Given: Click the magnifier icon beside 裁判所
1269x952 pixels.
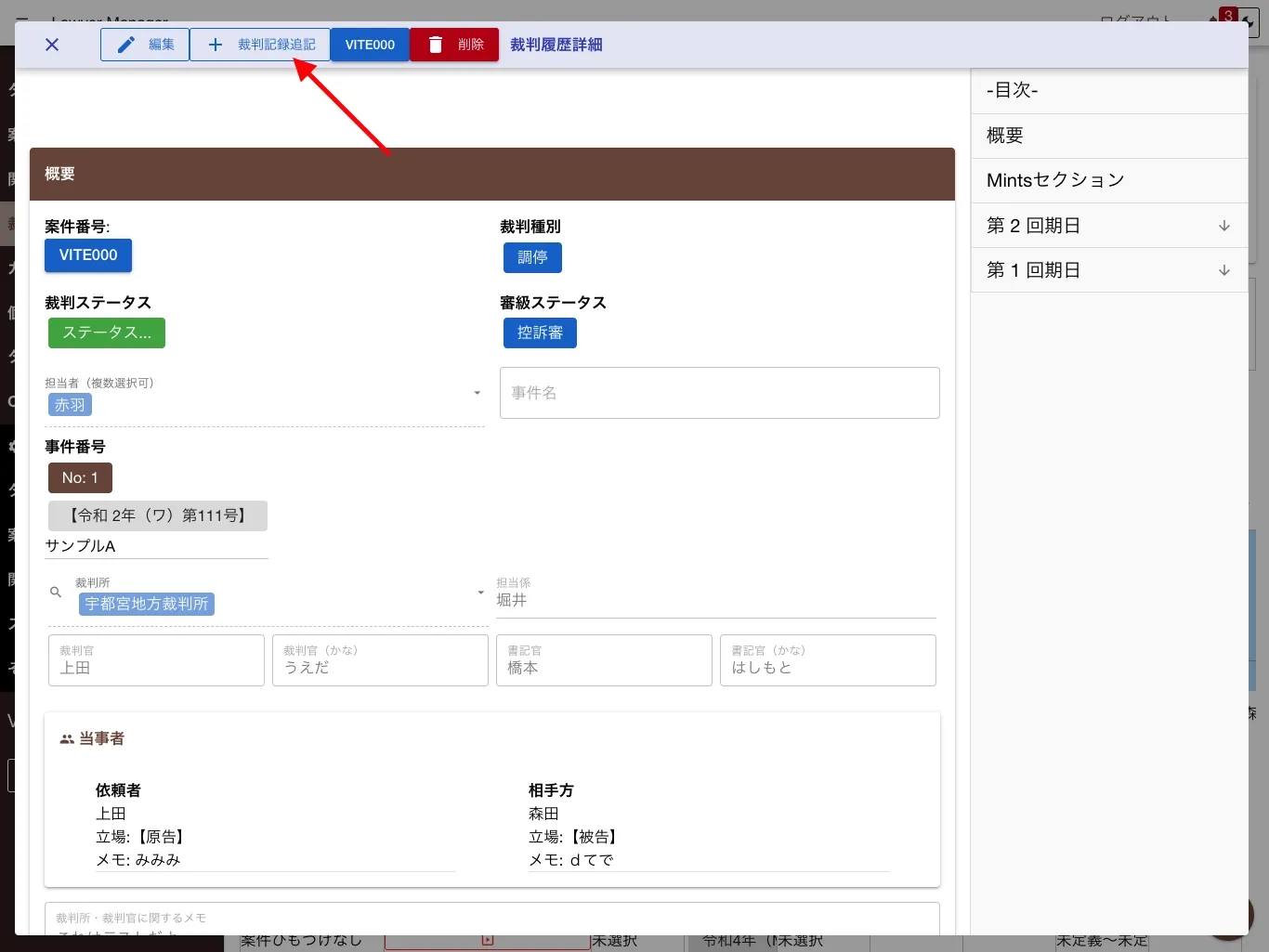Looking at the screenshot, I should click(x=56, y=592).
